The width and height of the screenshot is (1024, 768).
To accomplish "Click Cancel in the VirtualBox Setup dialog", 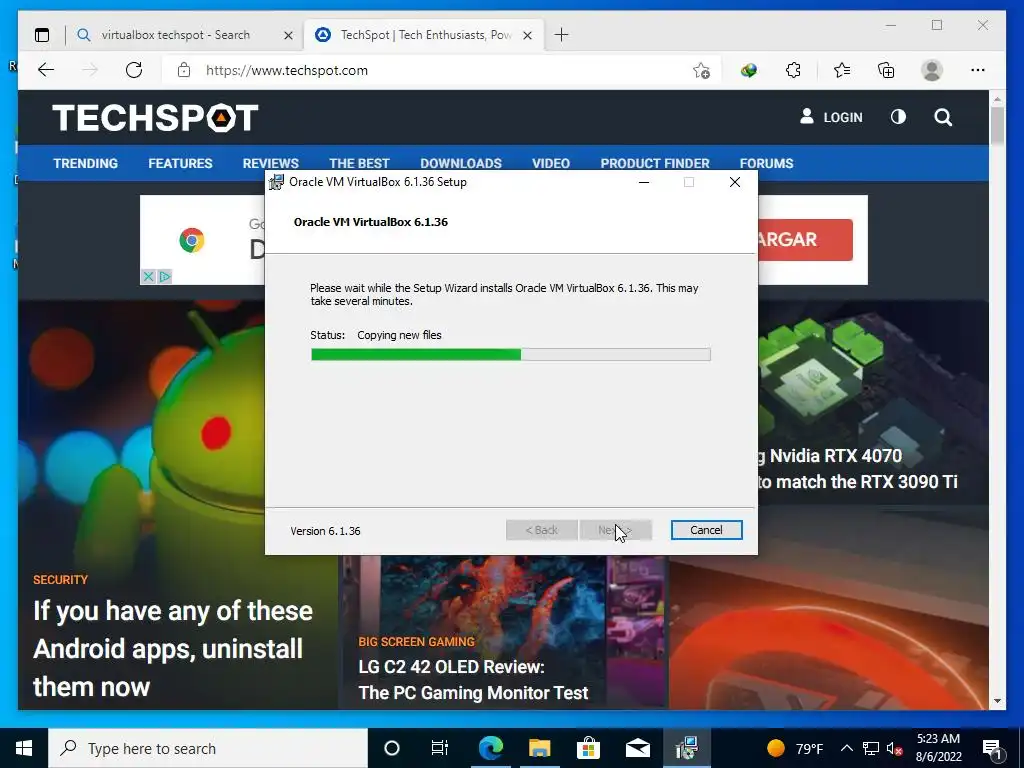I will (707, 530).
